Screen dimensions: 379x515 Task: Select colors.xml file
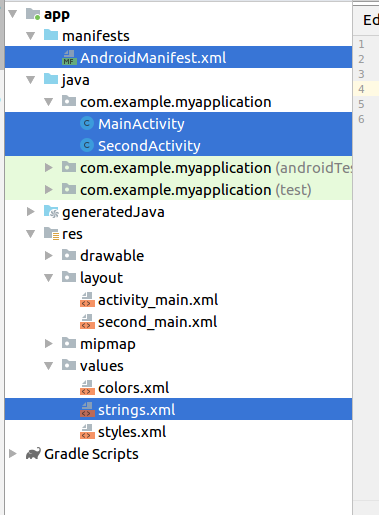click(134, 388)
